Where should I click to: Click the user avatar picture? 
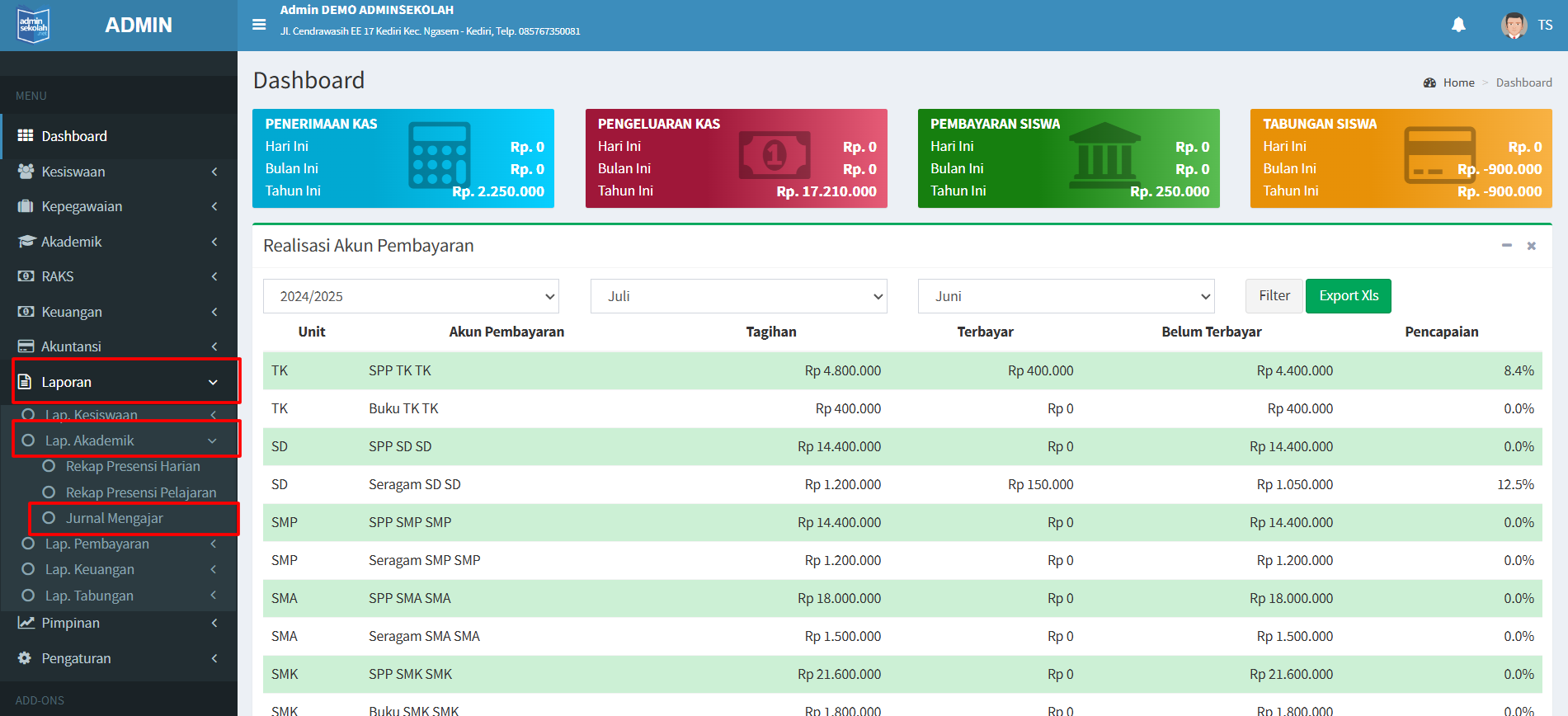coord(1514,26)
